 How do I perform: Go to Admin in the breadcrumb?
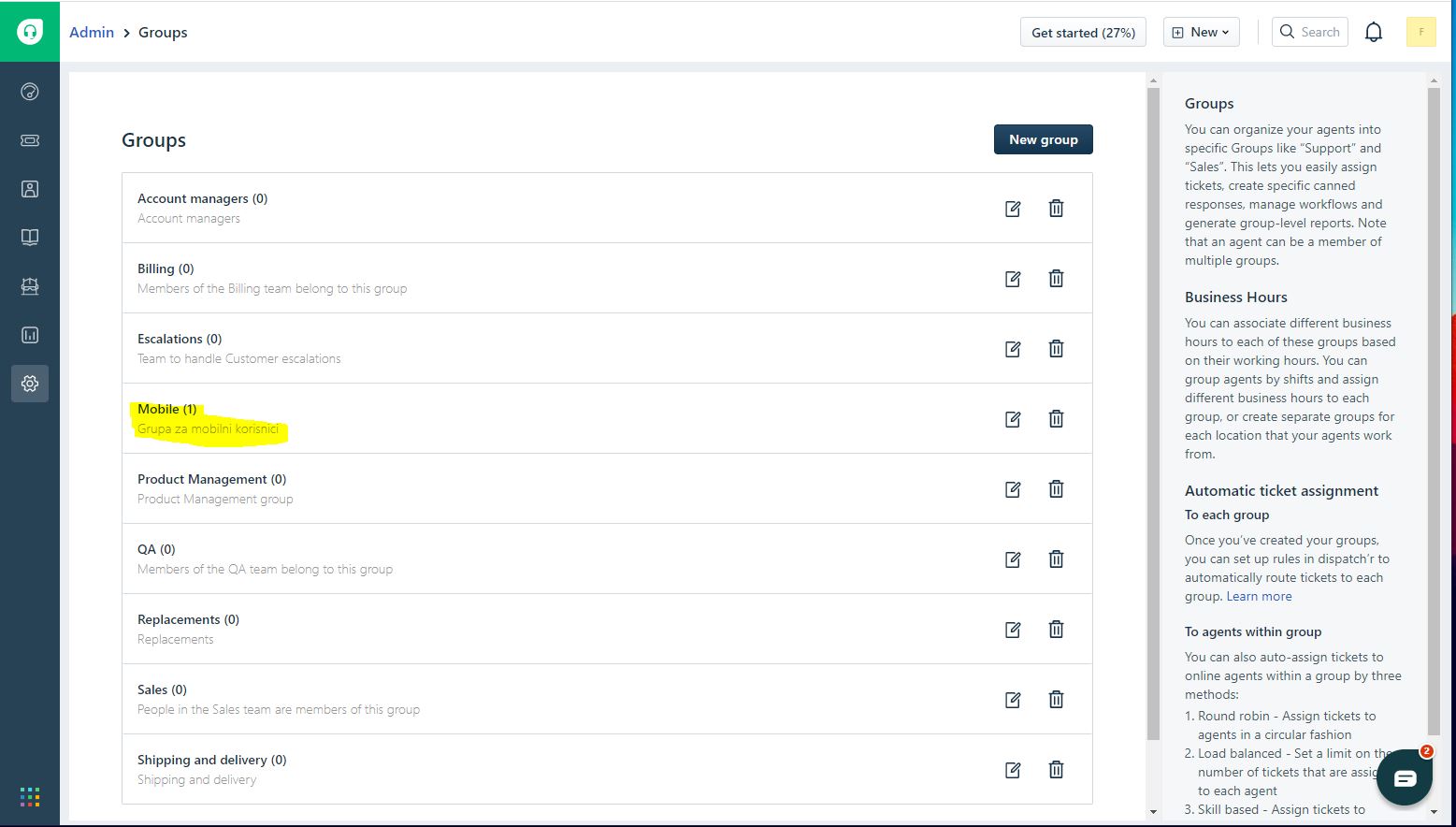(x=92, y=32)
